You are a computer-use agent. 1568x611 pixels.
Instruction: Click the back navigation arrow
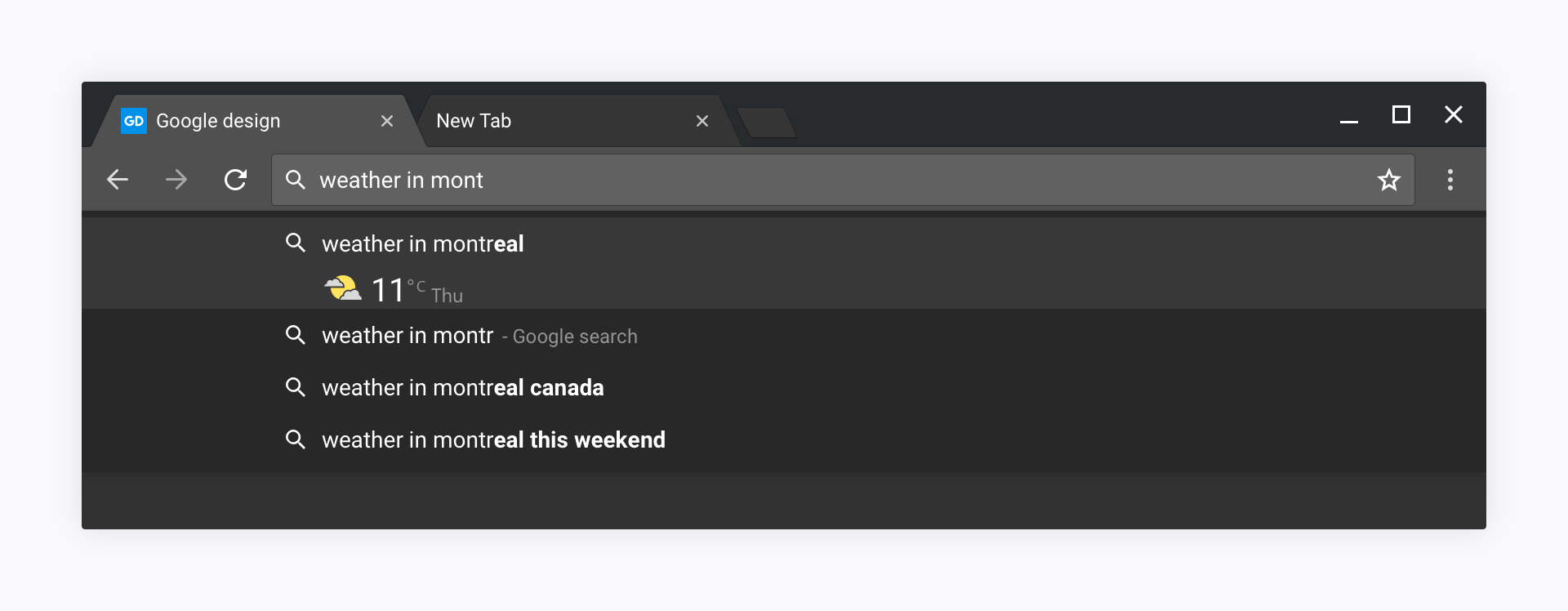click(118, 180)
